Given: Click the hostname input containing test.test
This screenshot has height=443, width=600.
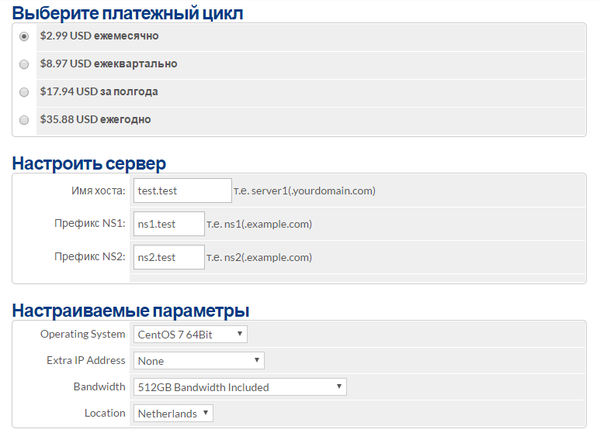Looking at the screenshot, I should [182, 190].
